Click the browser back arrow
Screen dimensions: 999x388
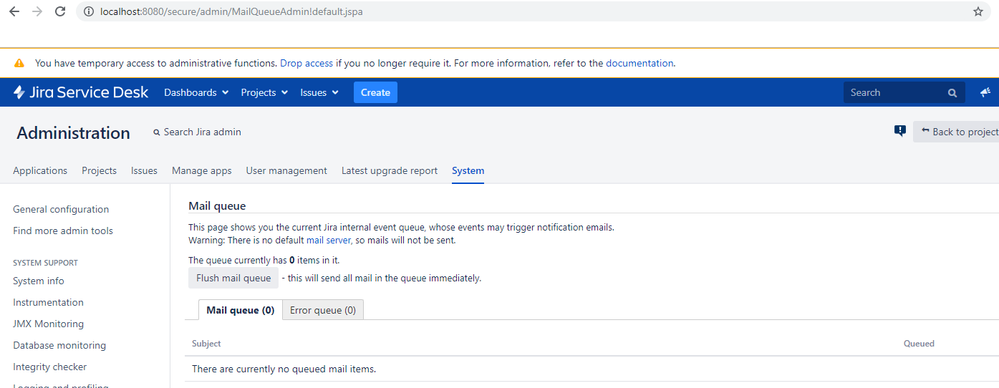coord(14,11)
